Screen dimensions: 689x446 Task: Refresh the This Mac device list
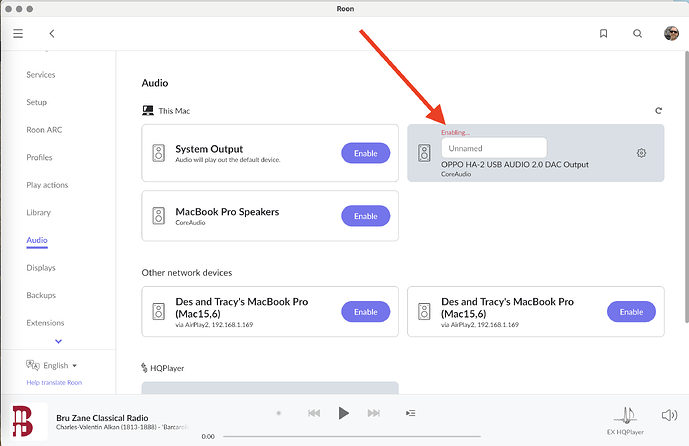pyautogui.click(x=658, y=111)
